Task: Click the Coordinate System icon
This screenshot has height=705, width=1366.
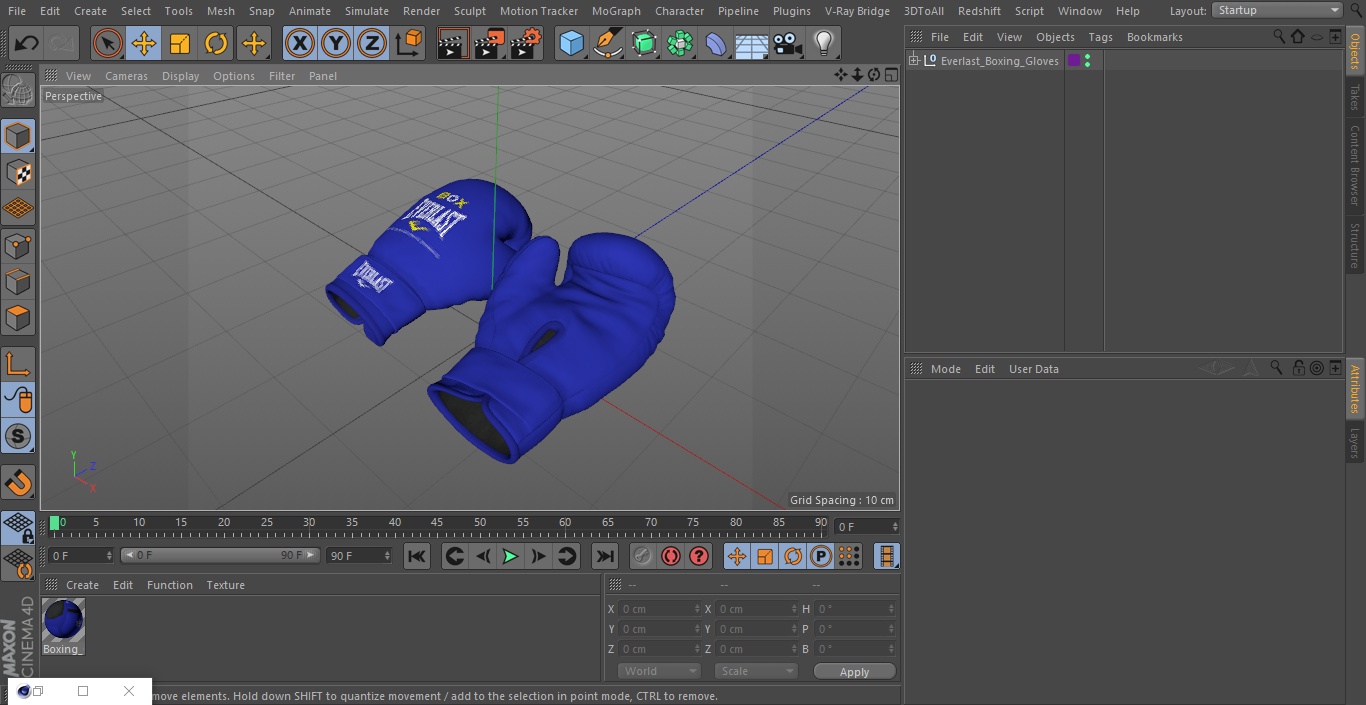Action: point(409,43)
